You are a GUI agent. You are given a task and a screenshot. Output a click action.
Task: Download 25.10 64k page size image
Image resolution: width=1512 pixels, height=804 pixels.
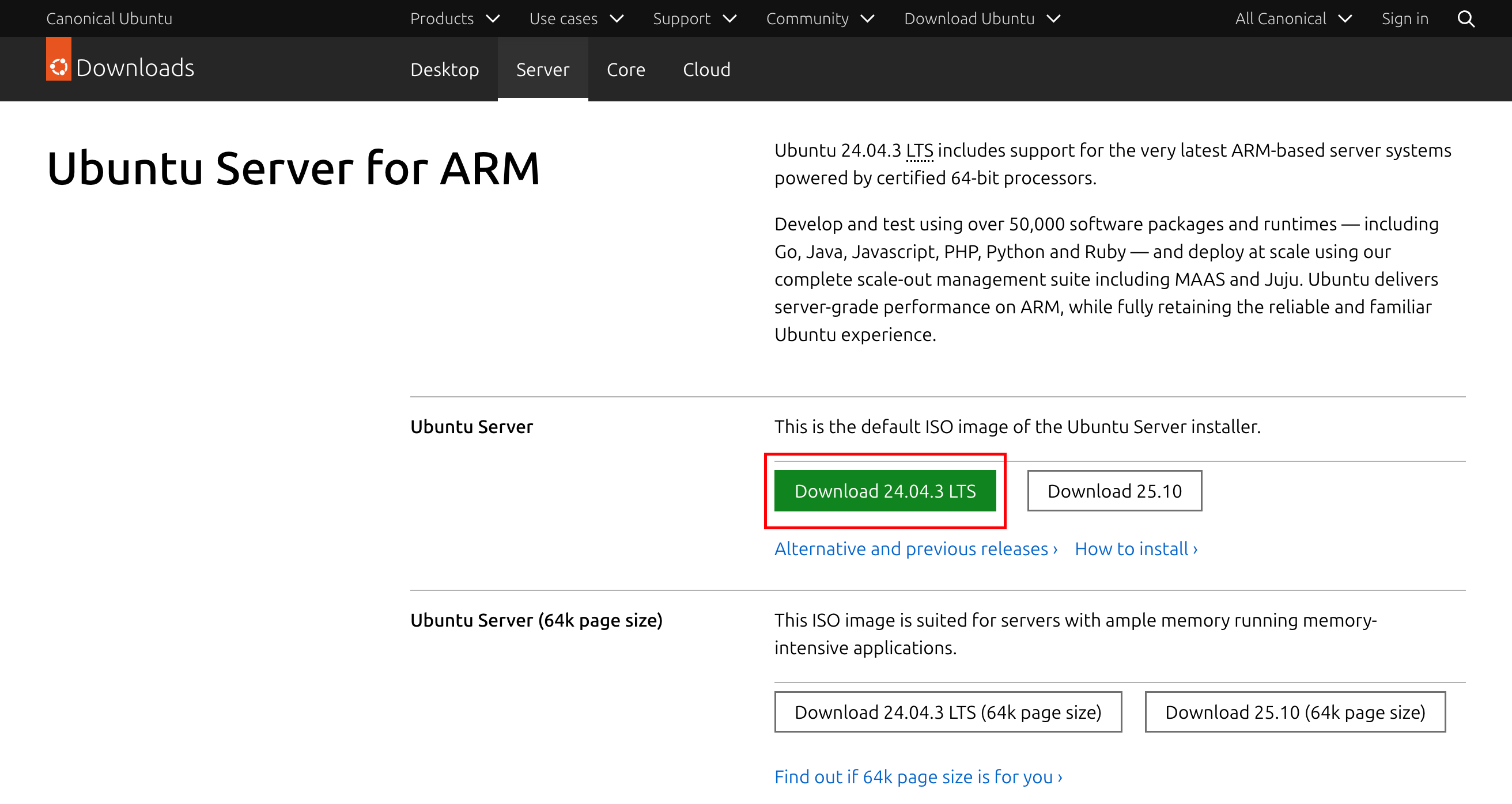[x=1294, y=712]
